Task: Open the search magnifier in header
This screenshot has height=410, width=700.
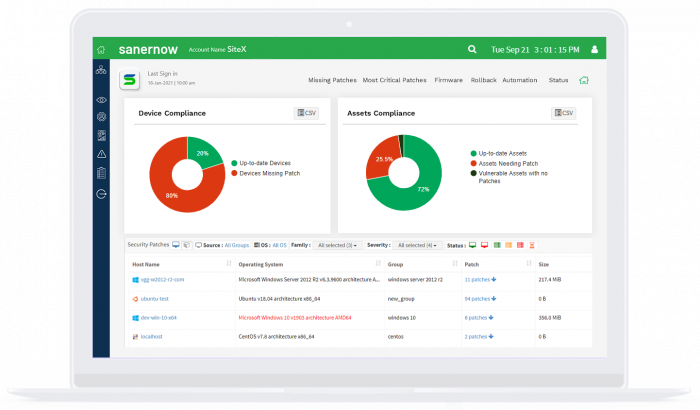Action: [x=472, y=50]
